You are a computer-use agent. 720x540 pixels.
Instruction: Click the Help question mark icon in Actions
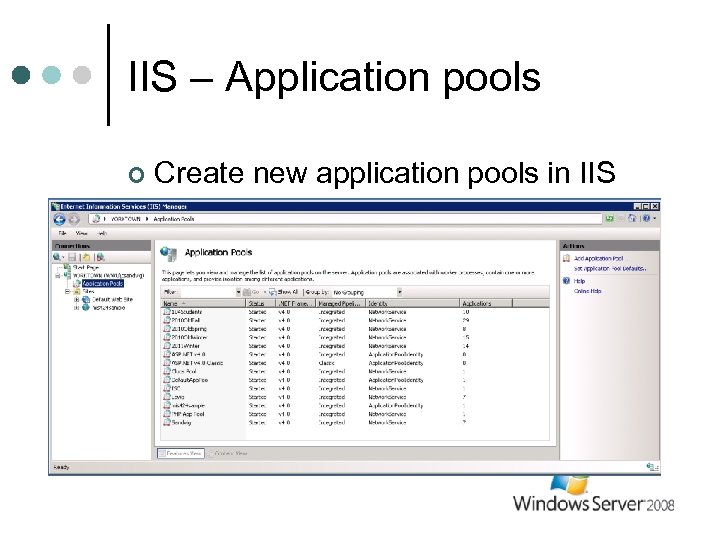[x=566, y=281]
